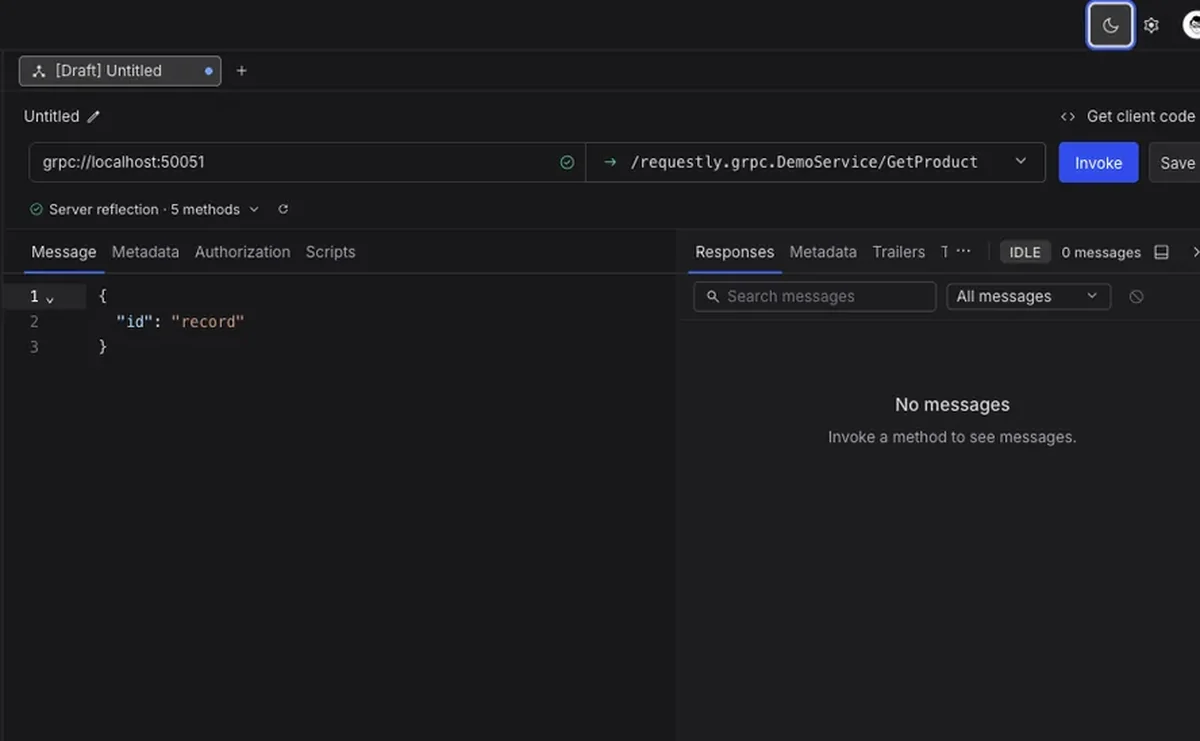Show more response tabs via the ellipsis
Image resolution: width=1200 pixels, height=741 pixels.
(x=963, y=251)
